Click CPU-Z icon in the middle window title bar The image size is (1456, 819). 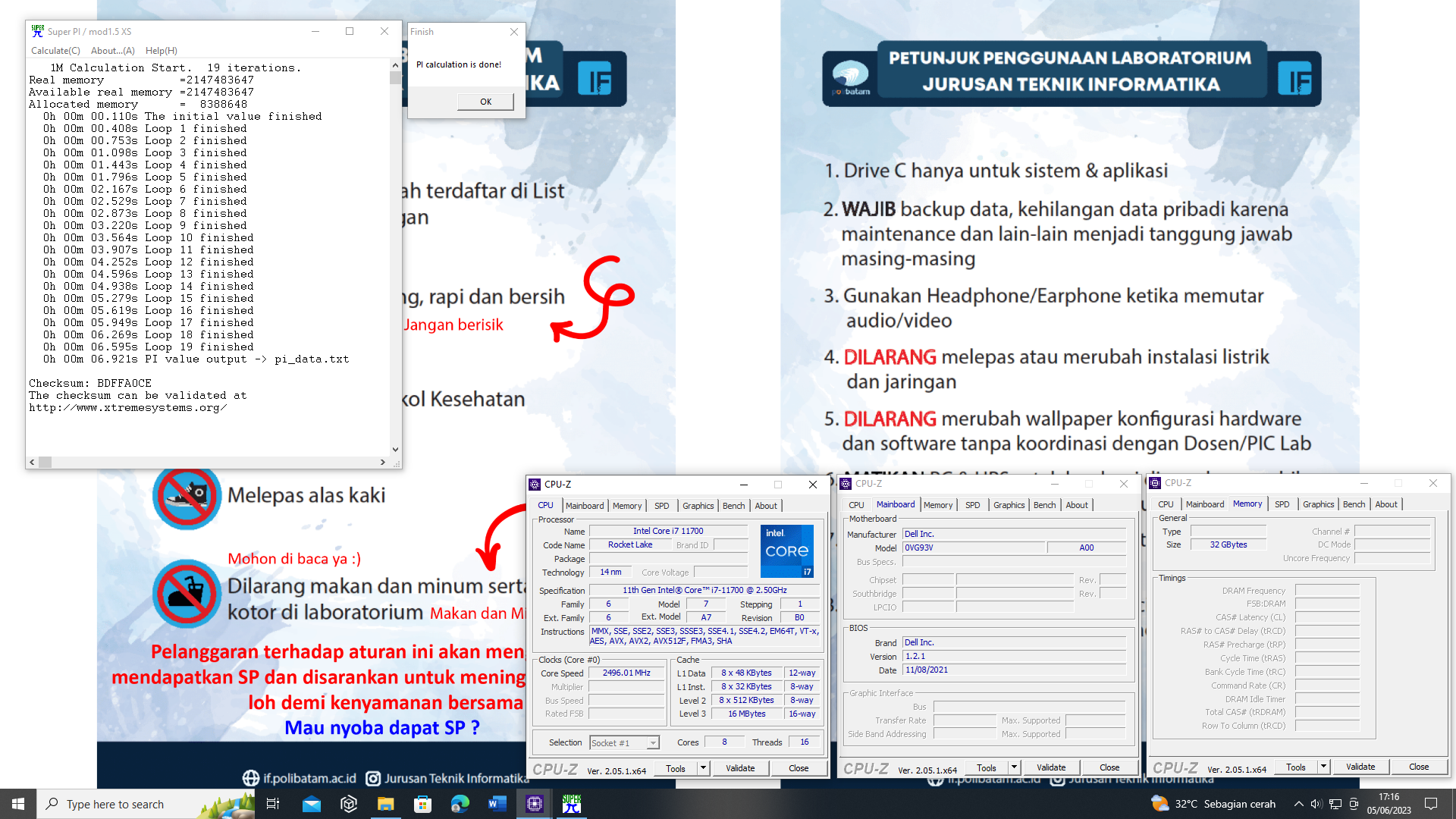tap(846, 484)
